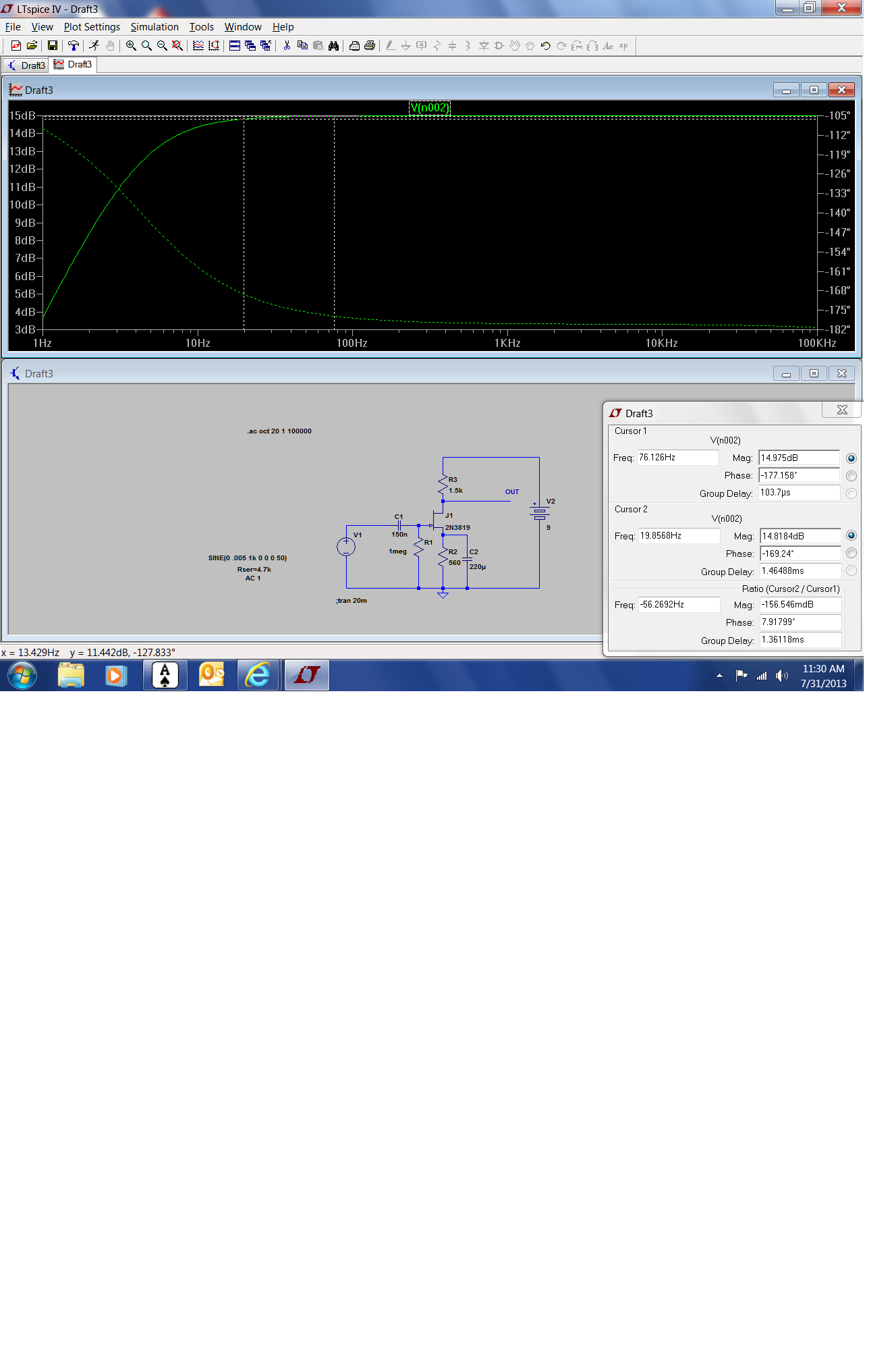Switch to the Draft3 waveform plot tab

click(73, 65)
